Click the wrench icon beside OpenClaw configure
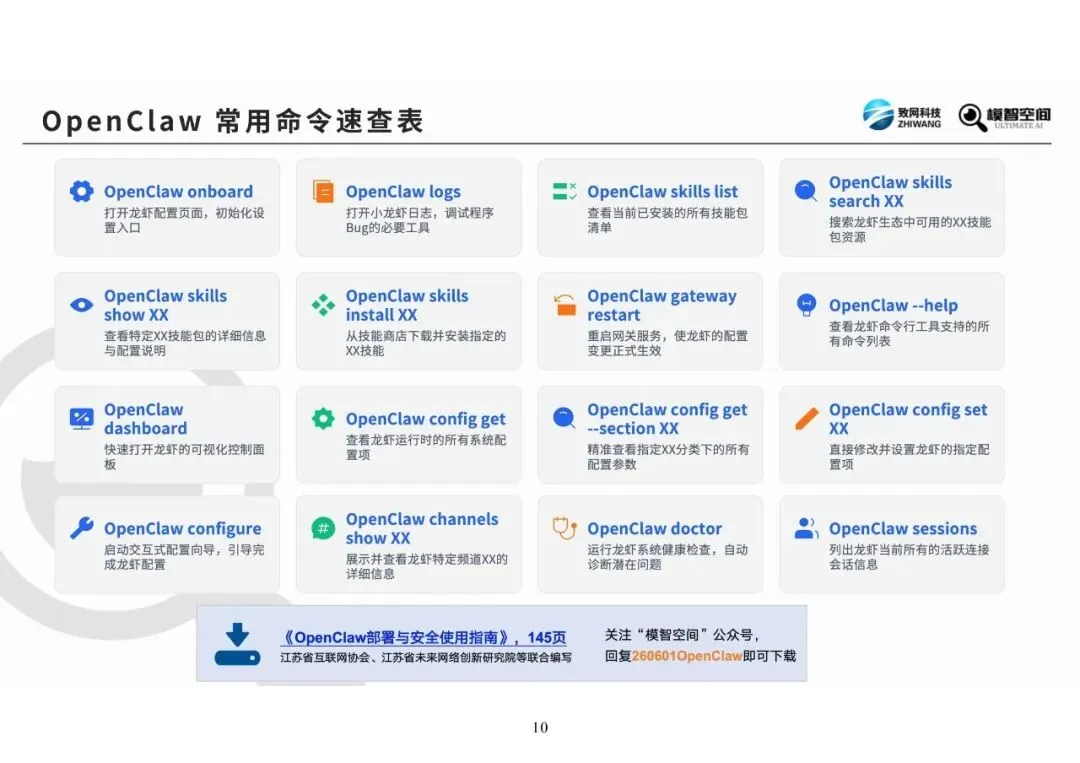This screenshot has width=1080, height=763. 81,528
